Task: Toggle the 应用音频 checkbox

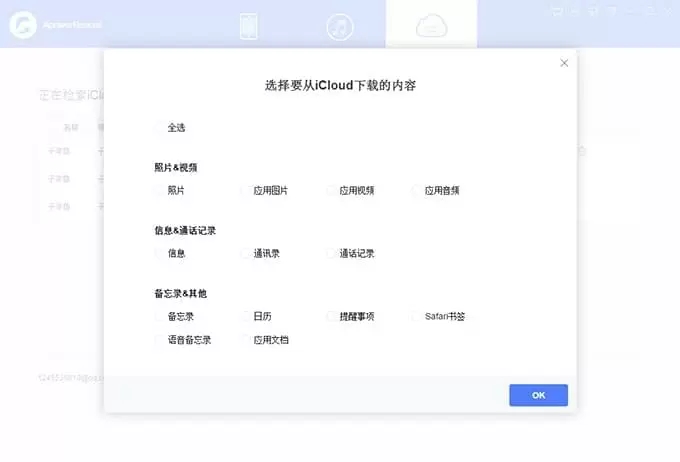Action: pyautogui.click(x=417, y=190)
